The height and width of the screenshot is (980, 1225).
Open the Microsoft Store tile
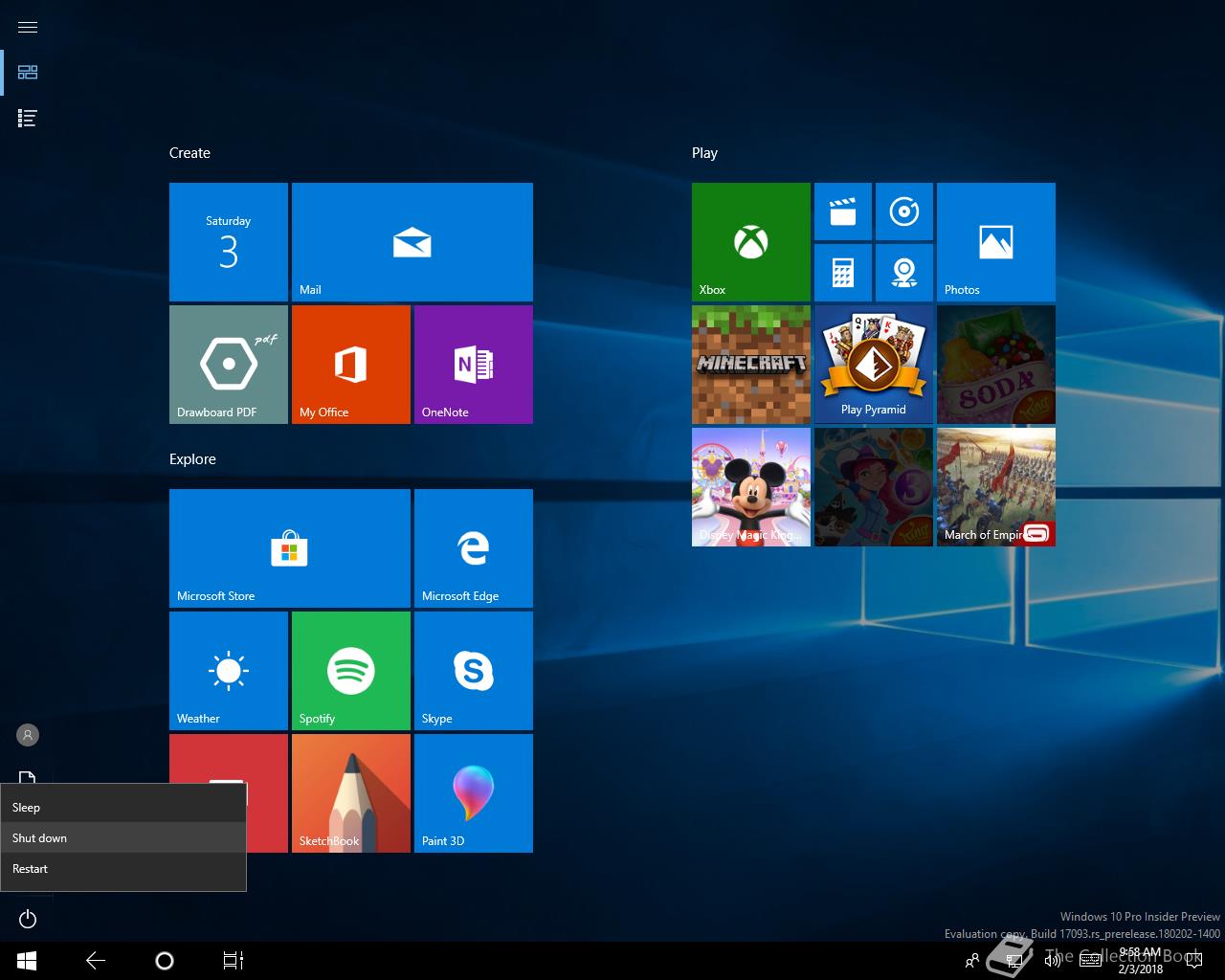[290, 548]
